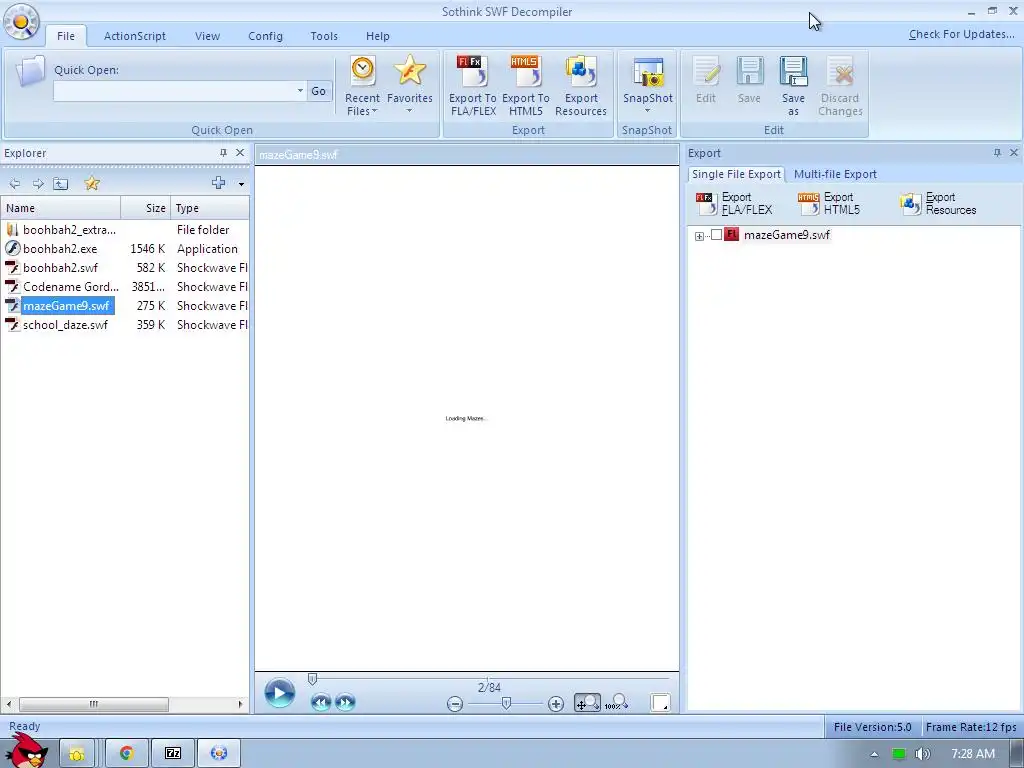Open the Quick Open dropdown arrow
This screenshot has height=768, width=1024.
coord(300,91)
